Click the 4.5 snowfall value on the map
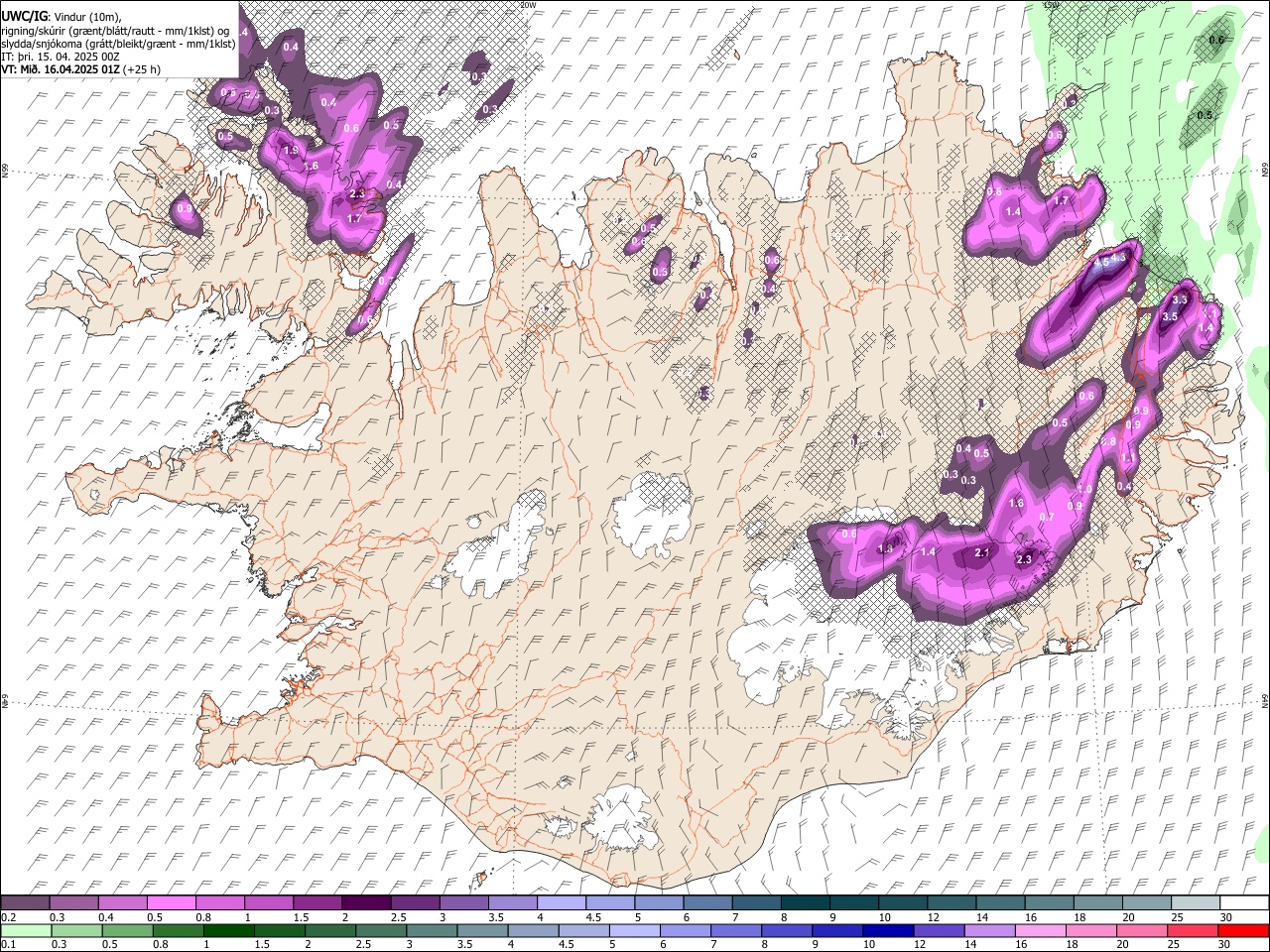This screenshot has height=952, width=1270. 1100,265
